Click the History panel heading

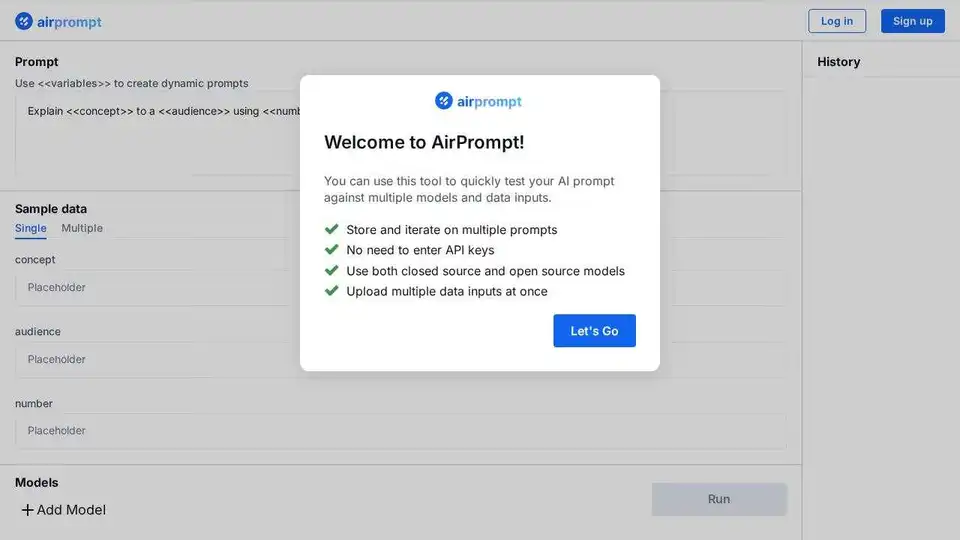[838, 62]
